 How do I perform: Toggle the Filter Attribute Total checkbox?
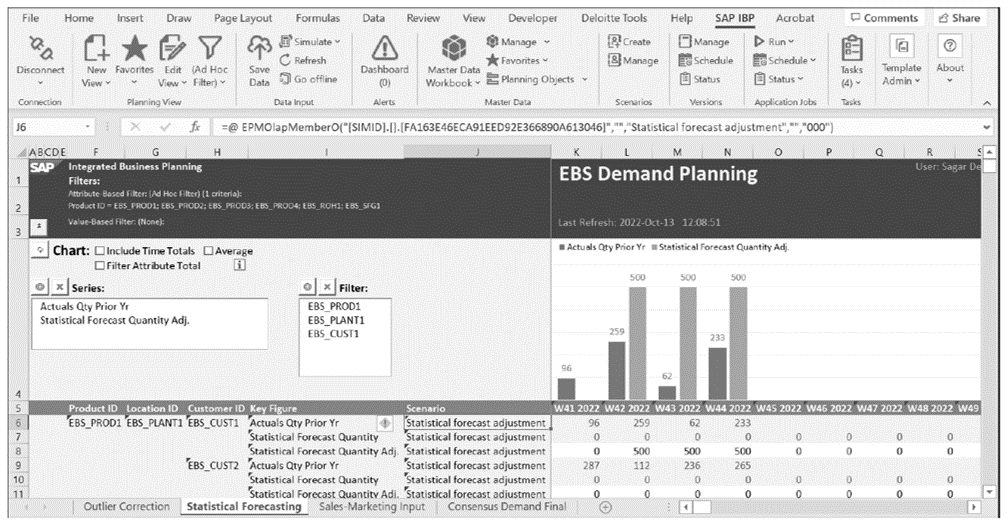[100, 266]
